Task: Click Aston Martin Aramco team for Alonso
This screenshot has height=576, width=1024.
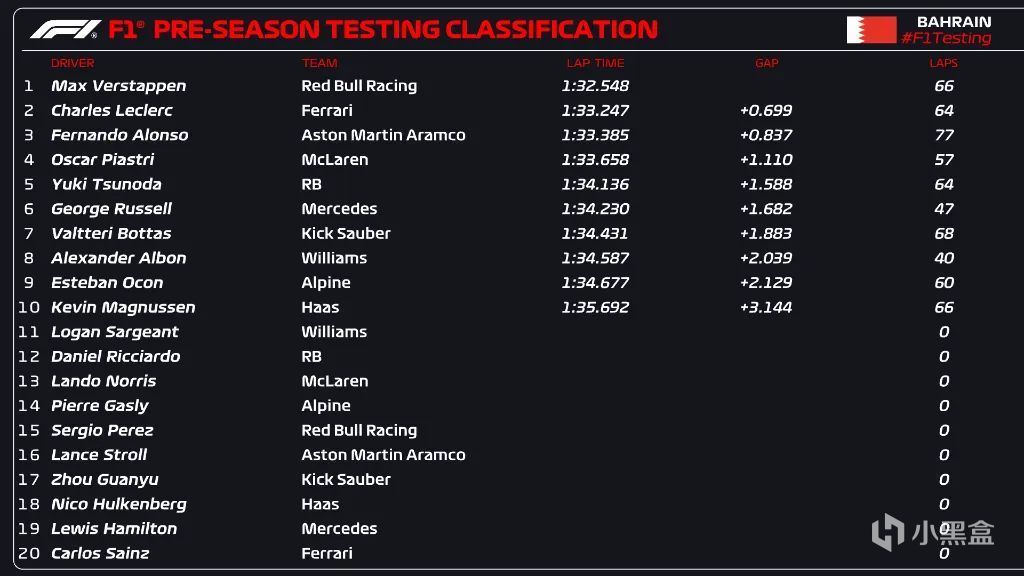Action: click(x=383, y=135)
